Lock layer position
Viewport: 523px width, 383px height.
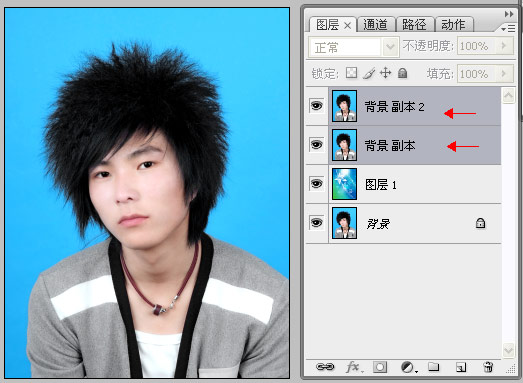point(386,73)
